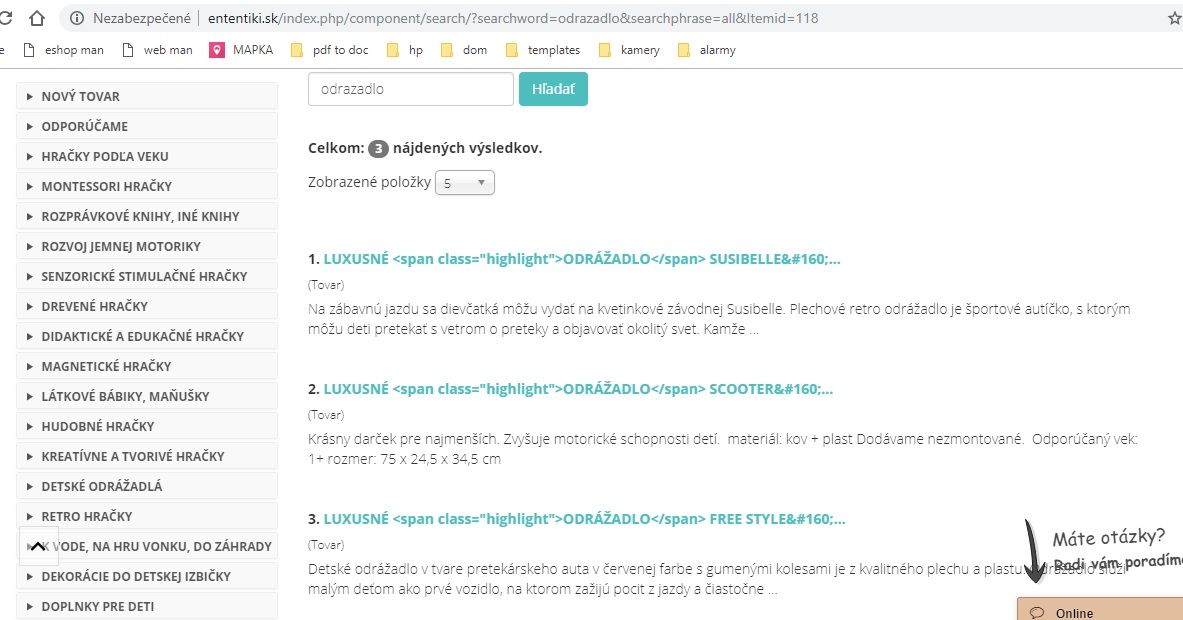Screen dimensions: 1183x620
Task: Expand MONTESSORI HRAČKY category
Action: pos(147,186)
